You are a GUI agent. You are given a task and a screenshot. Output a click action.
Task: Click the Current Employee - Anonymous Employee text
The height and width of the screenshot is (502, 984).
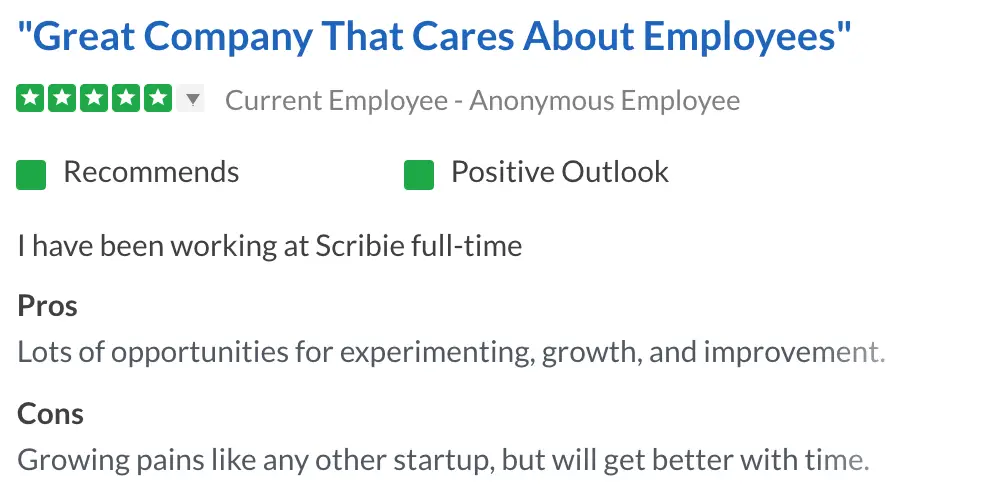point(483,100)
